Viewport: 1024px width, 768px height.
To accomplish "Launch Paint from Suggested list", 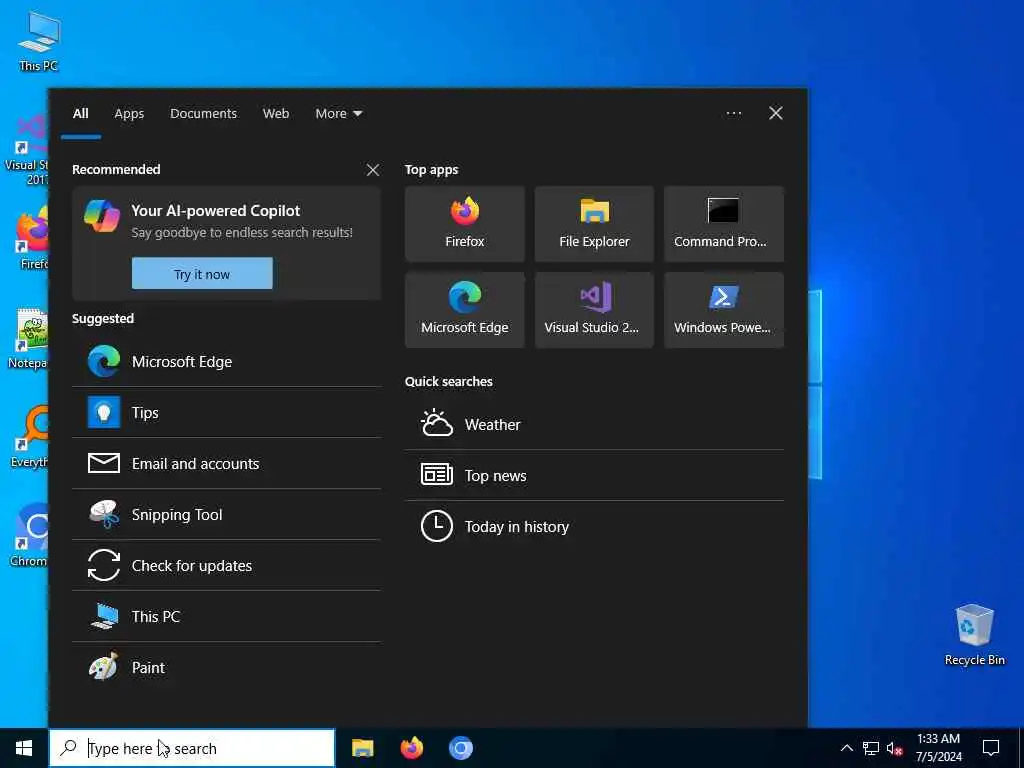I will pos(227,667).
